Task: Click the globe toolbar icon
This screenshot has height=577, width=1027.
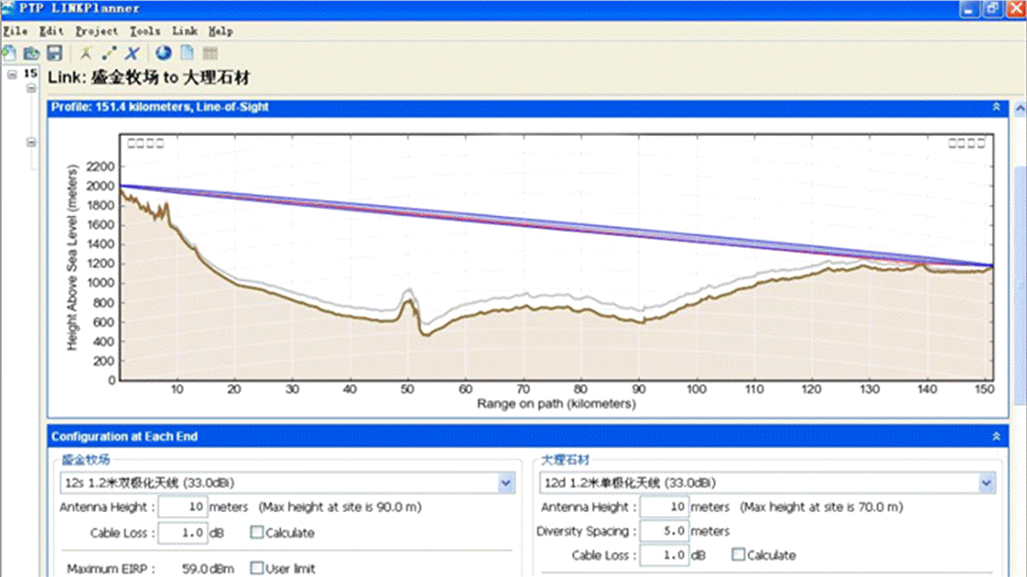Action: [164, 53]
